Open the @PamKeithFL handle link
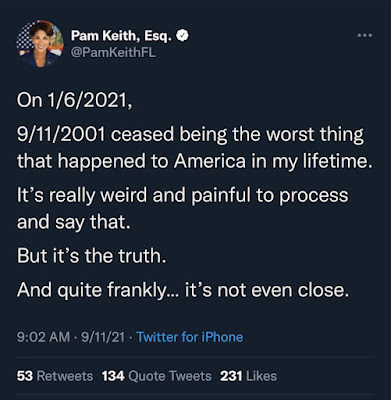Screen dimensions: 391x400 pyautogui.click(x=113, y=52)
